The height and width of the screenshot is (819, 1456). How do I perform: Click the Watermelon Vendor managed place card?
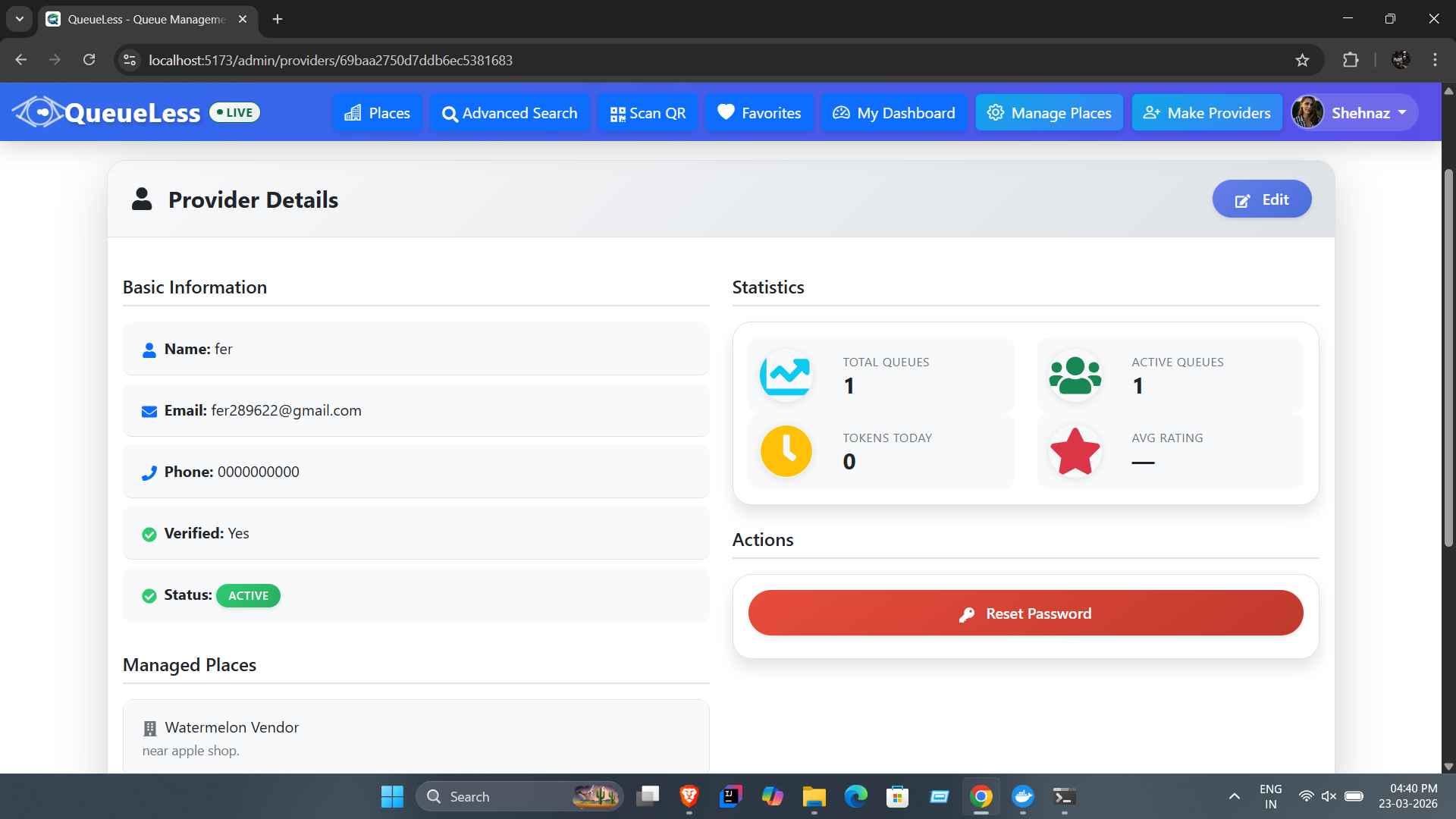pos(416,737)
